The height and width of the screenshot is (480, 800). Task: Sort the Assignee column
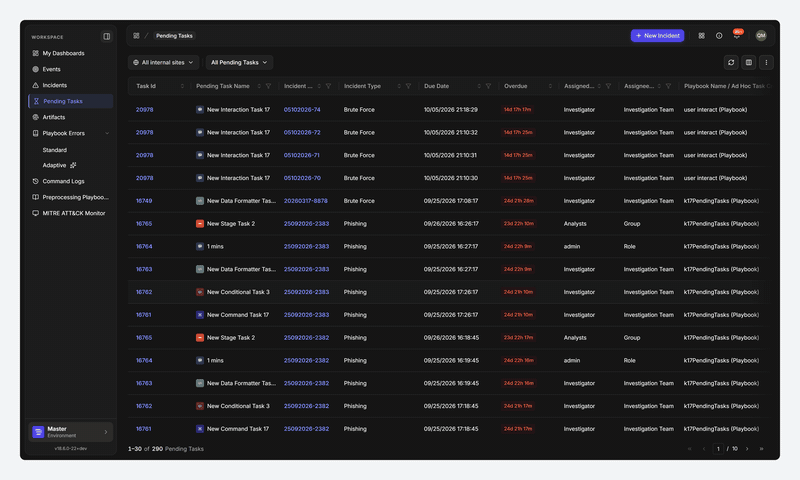pyautogui.click(x=659, y=86)
